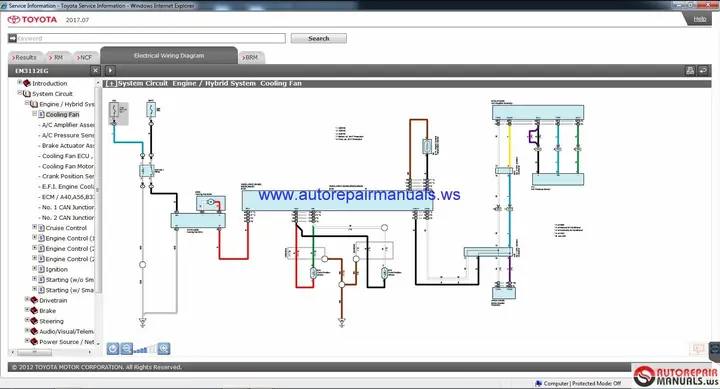Select the Electrical Wiring Diagram tab
The image size is (720, 389).
[169, 56]
